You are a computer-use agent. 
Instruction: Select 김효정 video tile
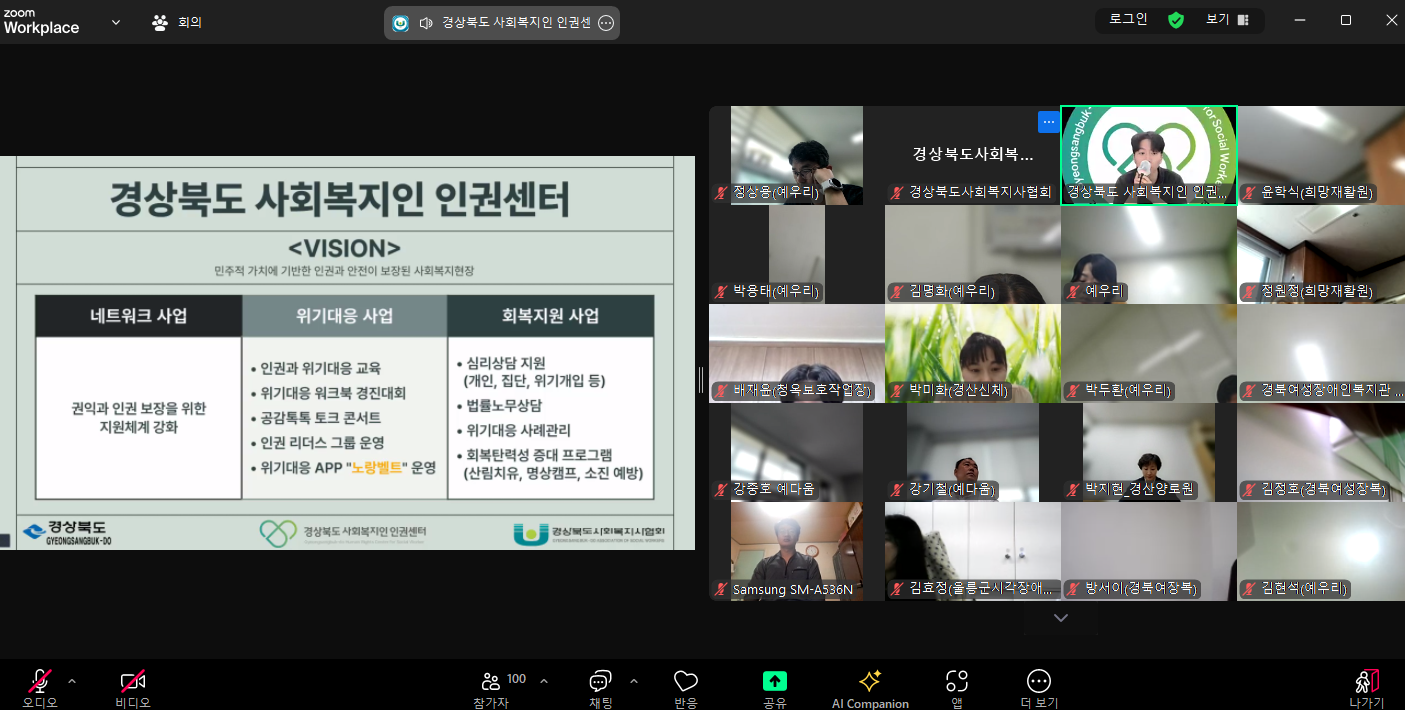(x=973, y=551)
